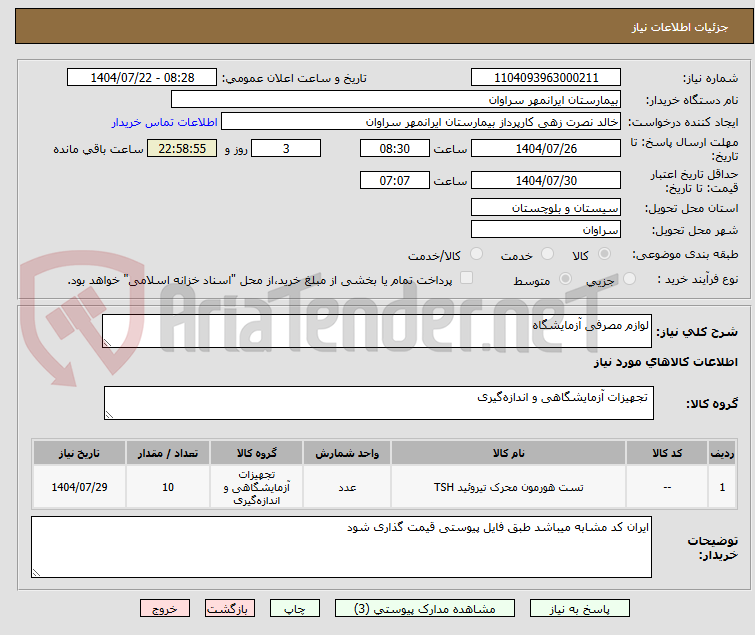Select the کالا/خدمت radio button
The height and width of the screenshot is (635, 755).
(x=476, y=253)
